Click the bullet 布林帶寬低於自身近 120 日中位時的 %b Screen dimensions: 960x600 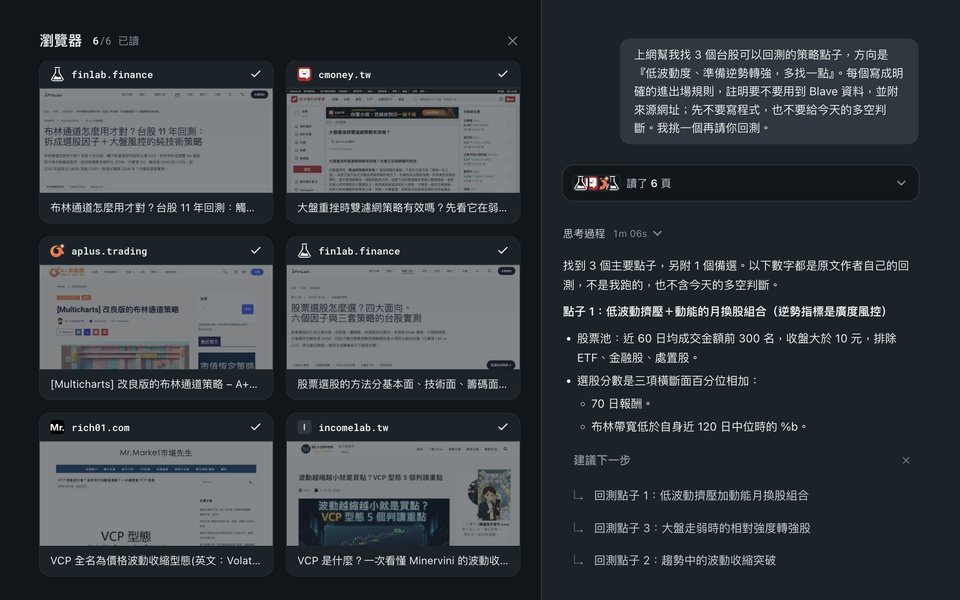click(x=700, y=427)
